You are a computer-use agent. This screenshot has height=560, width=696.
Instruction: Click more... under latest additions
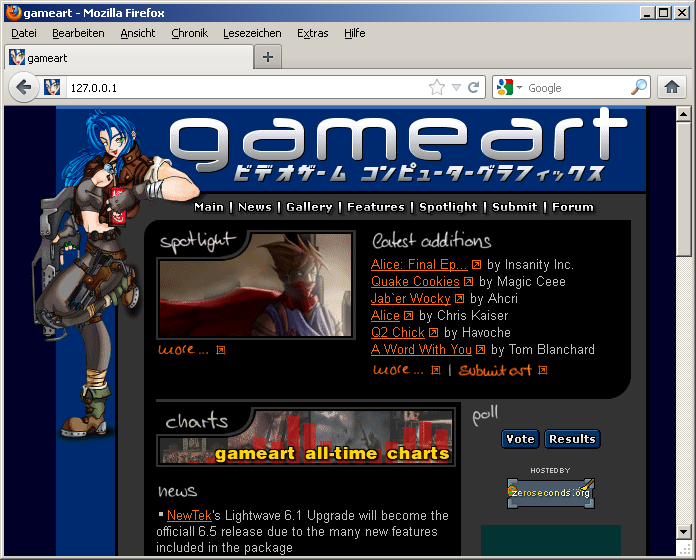398,370
